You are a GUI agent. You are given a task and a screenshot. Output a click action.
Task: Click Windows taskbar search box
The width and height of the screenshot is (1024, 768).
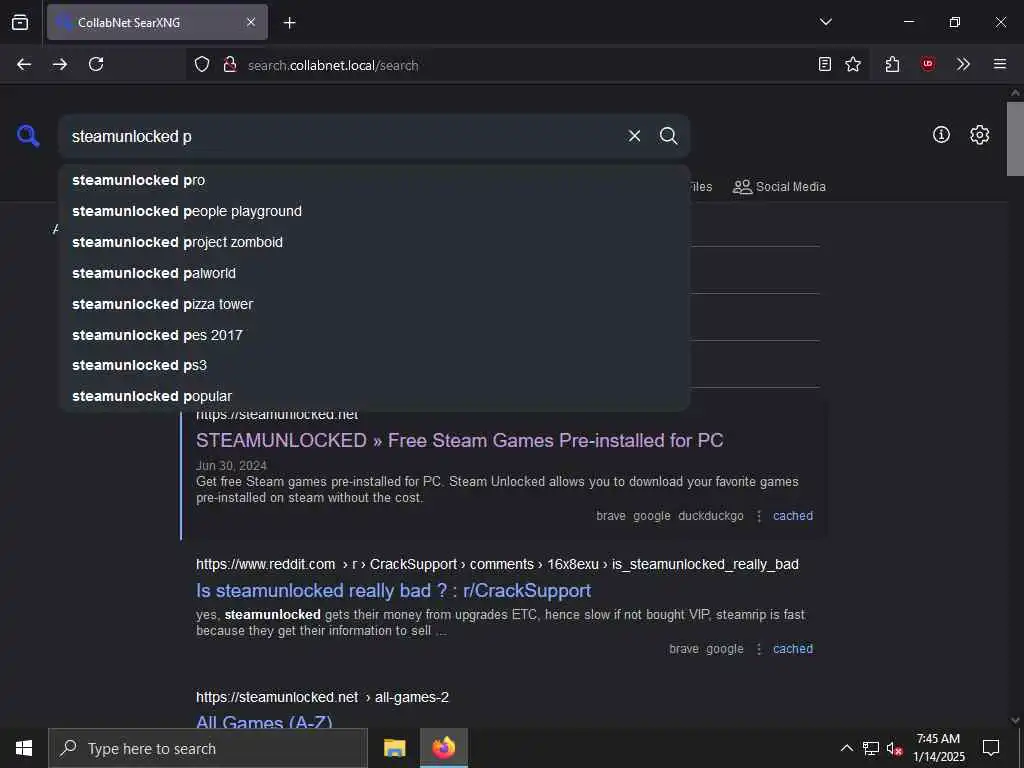(208, 748)
